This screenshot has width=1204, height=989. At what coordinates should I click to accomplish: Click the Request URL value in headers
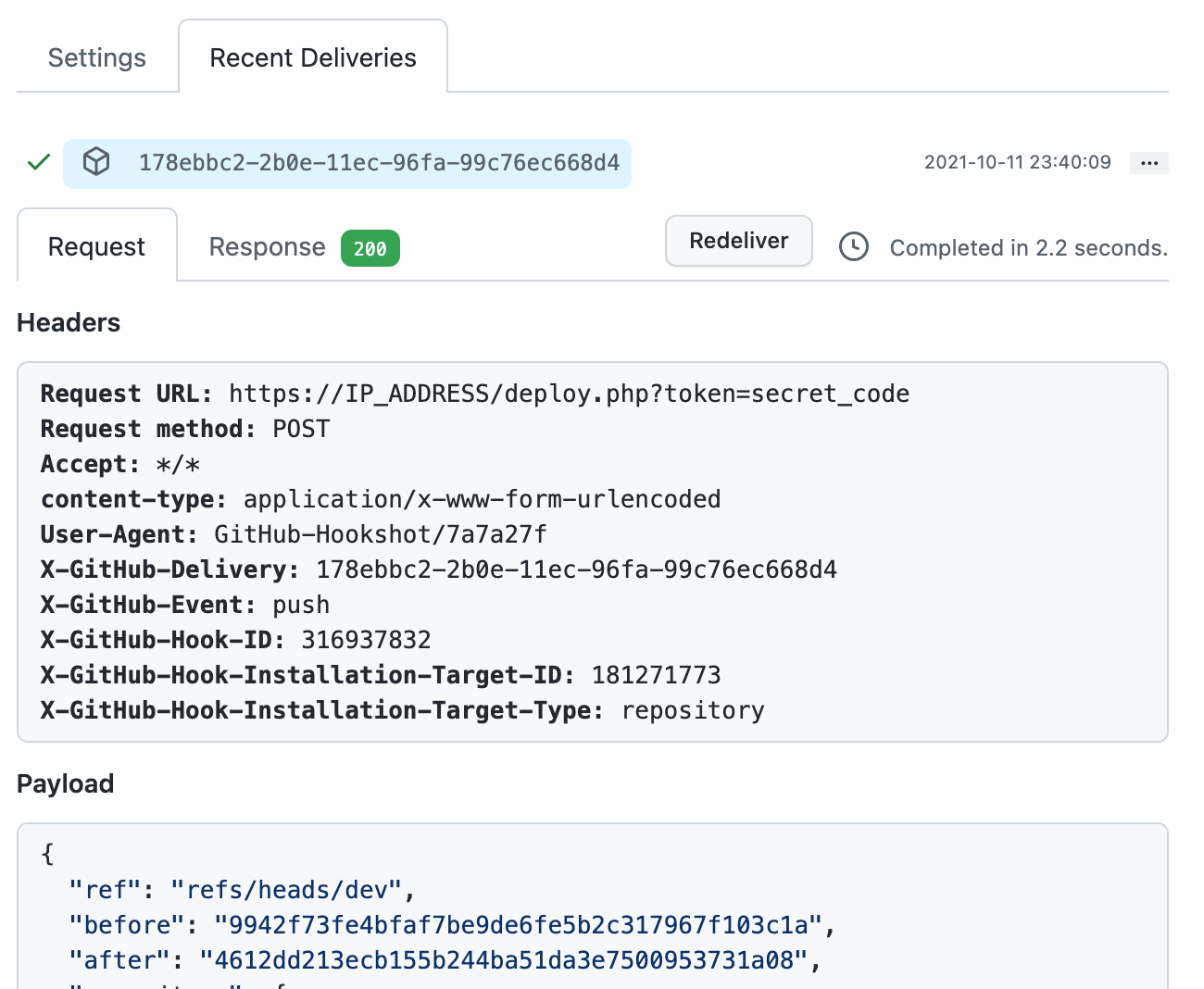[569, 394]
